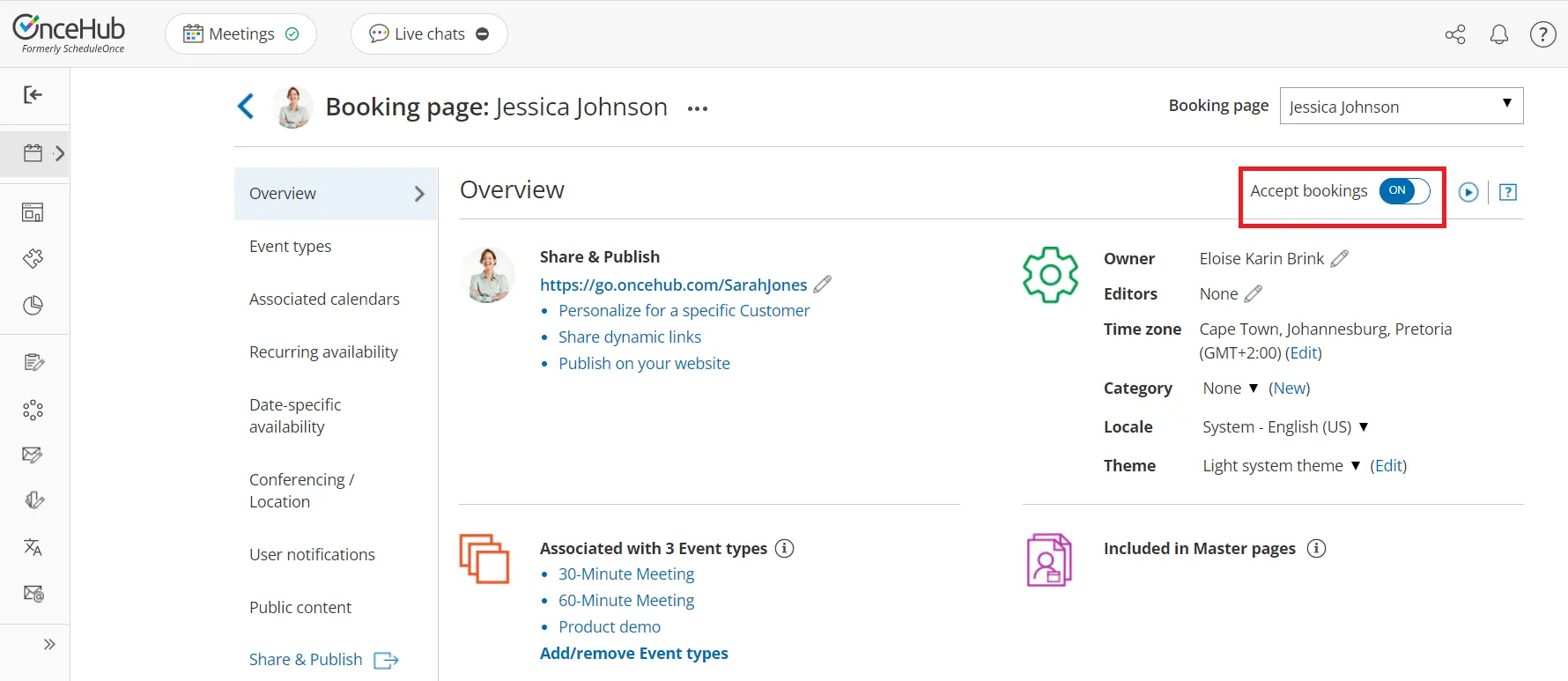Screen dimensions: 1568x681
Task: Open the 30-Minute Meeting event type
Action: (x=626, y=574)
